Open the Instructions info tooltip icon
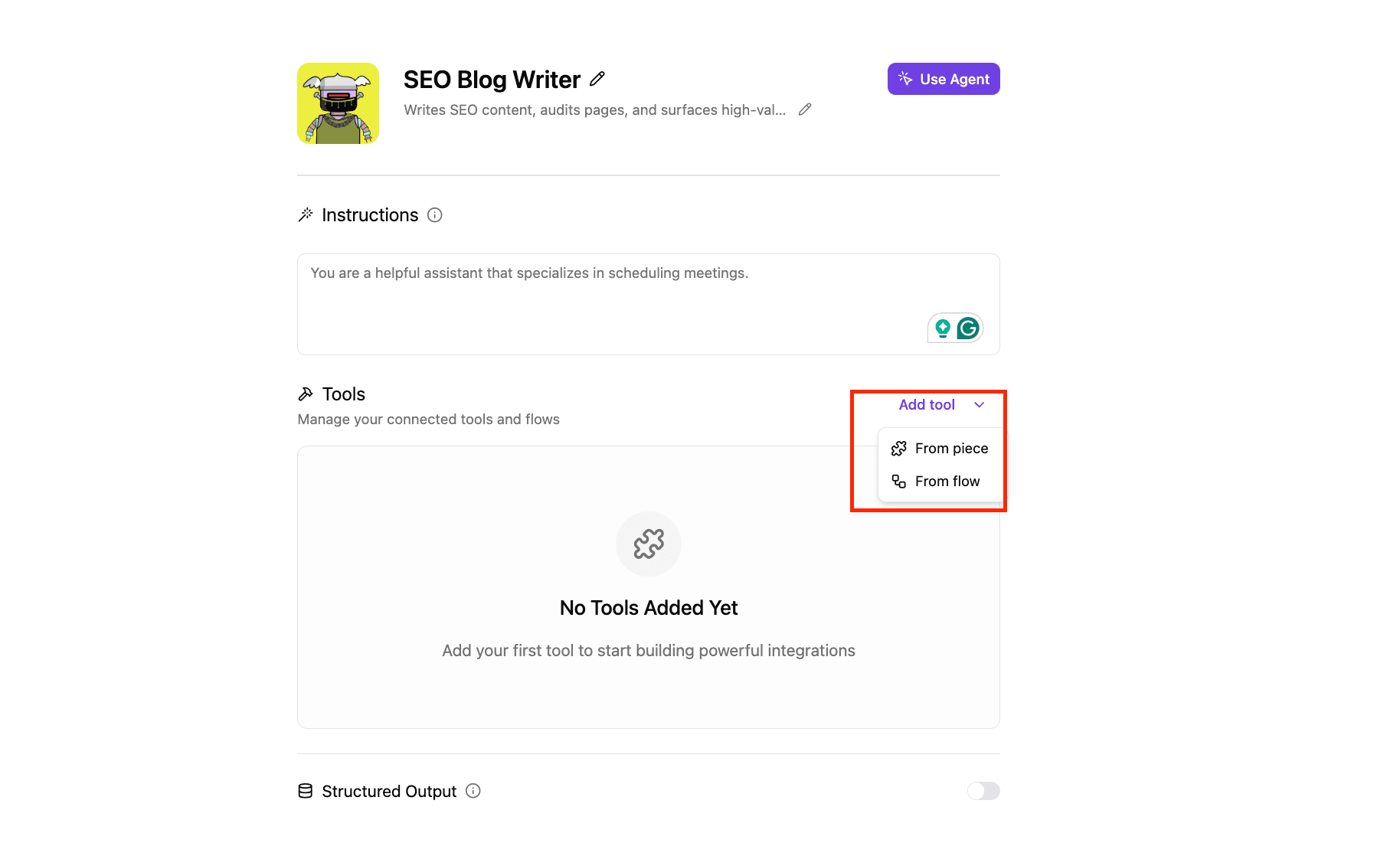1400x856 pixels. pos(435,215)
